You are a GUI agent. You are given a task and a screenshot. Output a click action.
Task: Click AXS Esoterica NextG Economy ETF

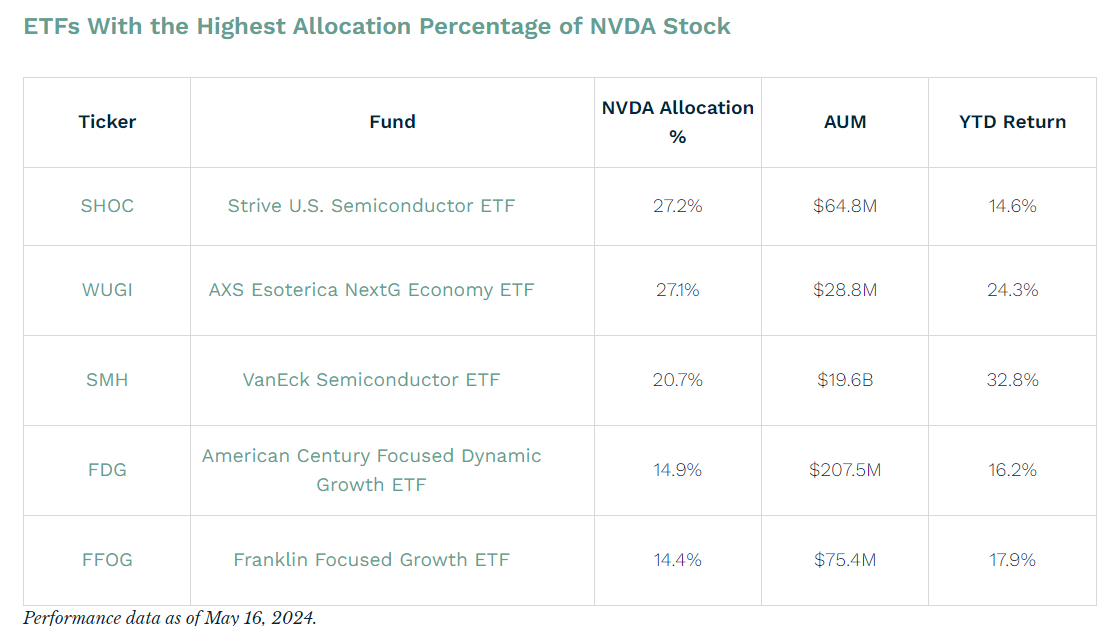[371, 290]
